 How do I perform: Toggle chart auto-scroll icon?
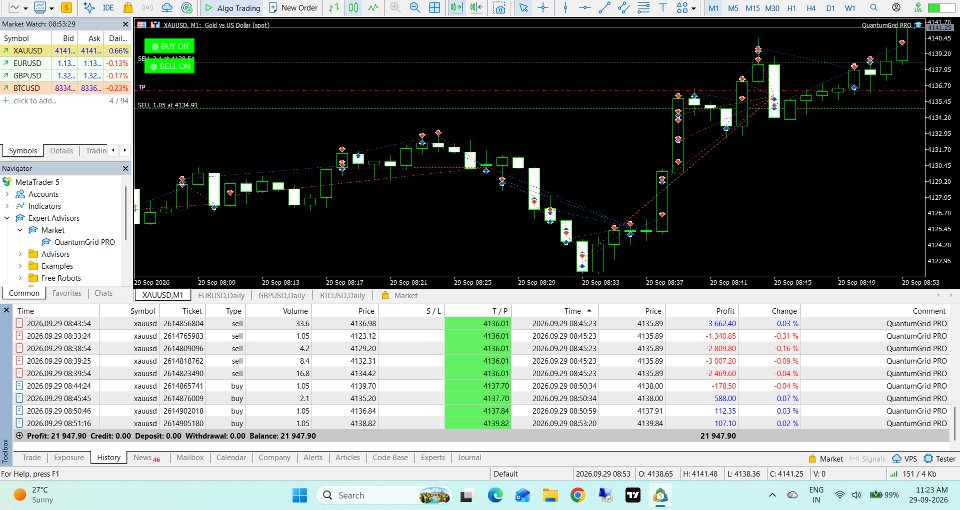point(456,8)
